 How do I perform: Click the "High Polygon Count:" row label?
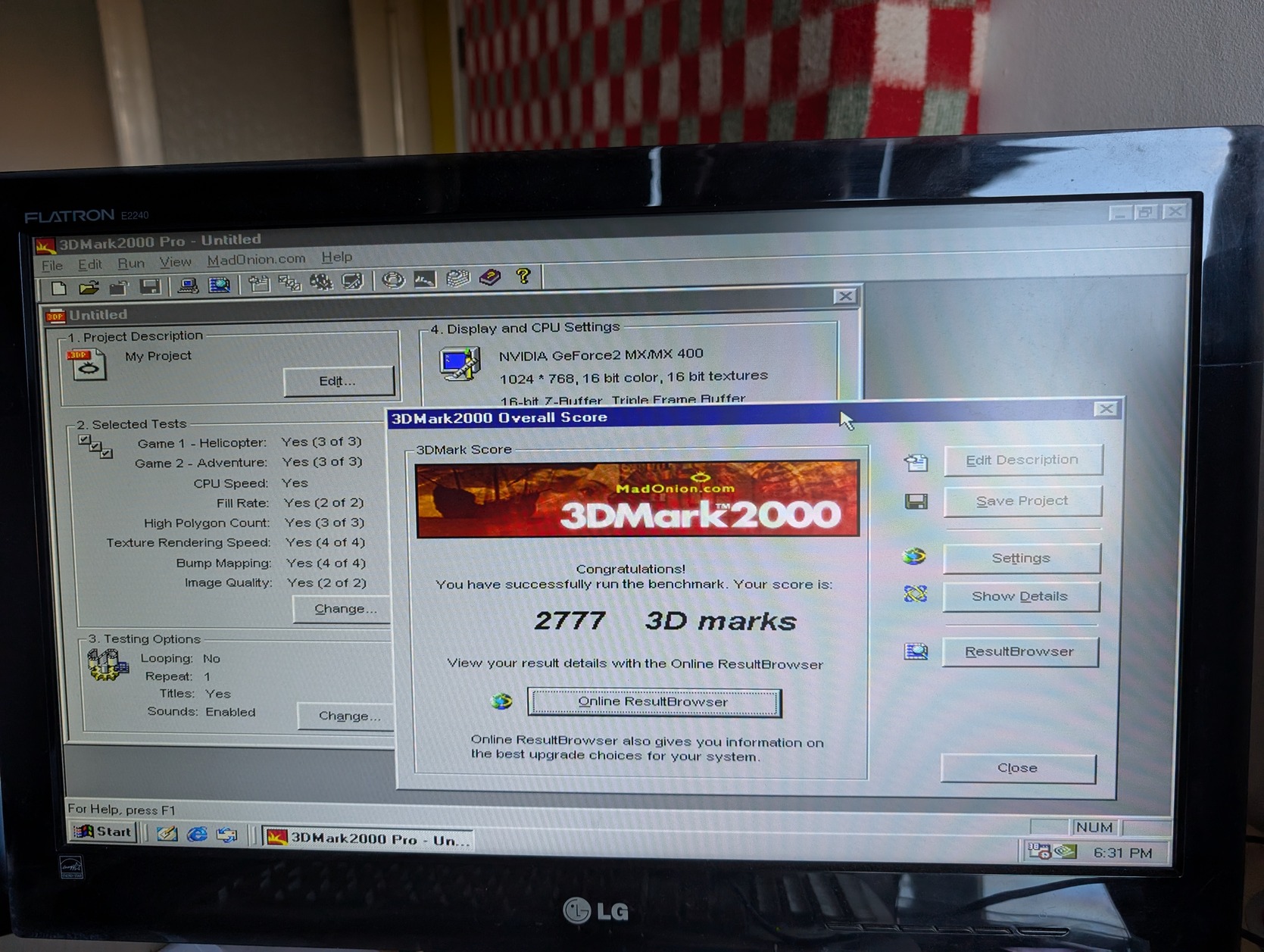pyautogui.click(x=207, y=523)
